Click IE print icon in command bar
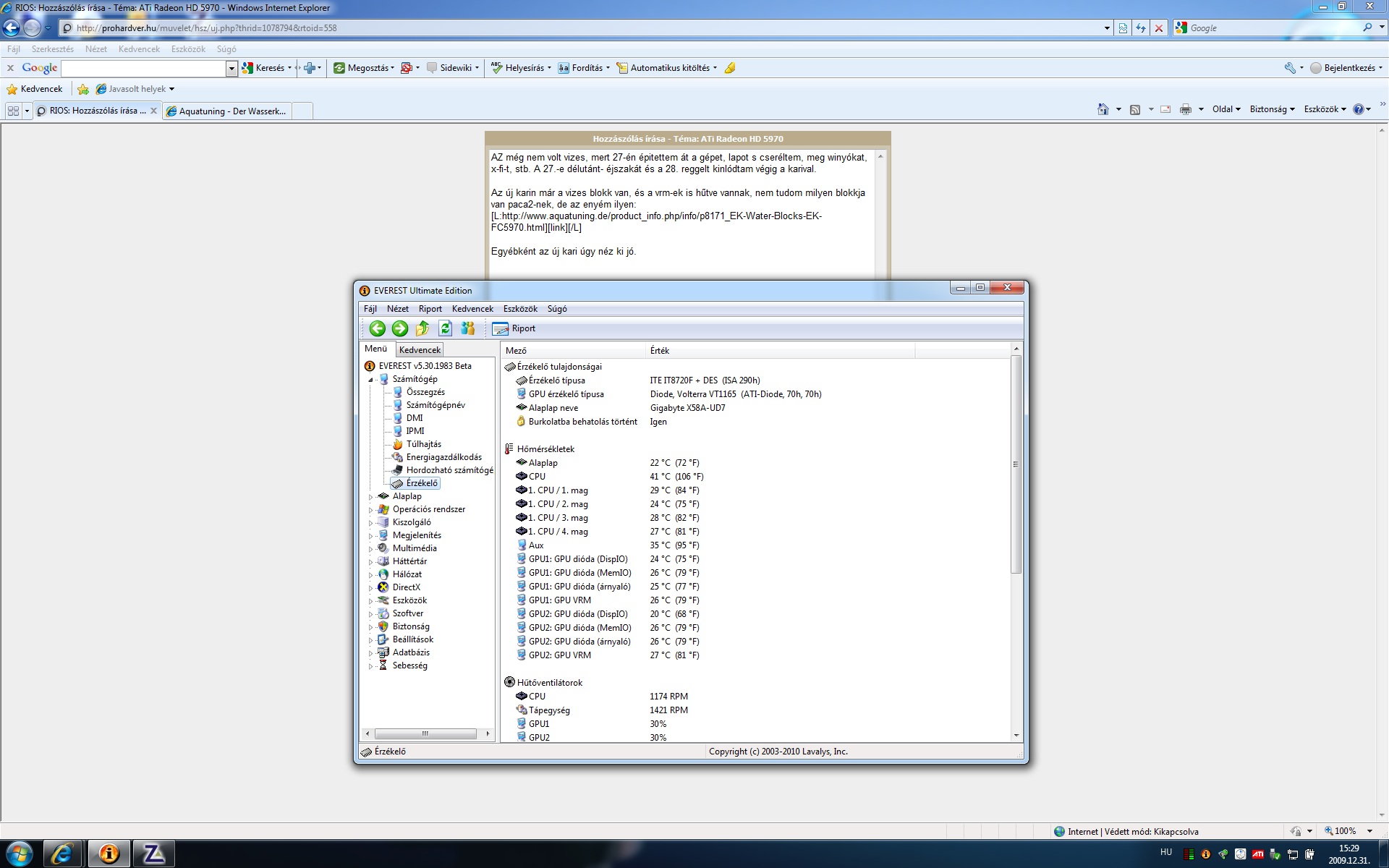This screenshot has height=868, width=1389. pyautogui.click(x=1185, y=109)
